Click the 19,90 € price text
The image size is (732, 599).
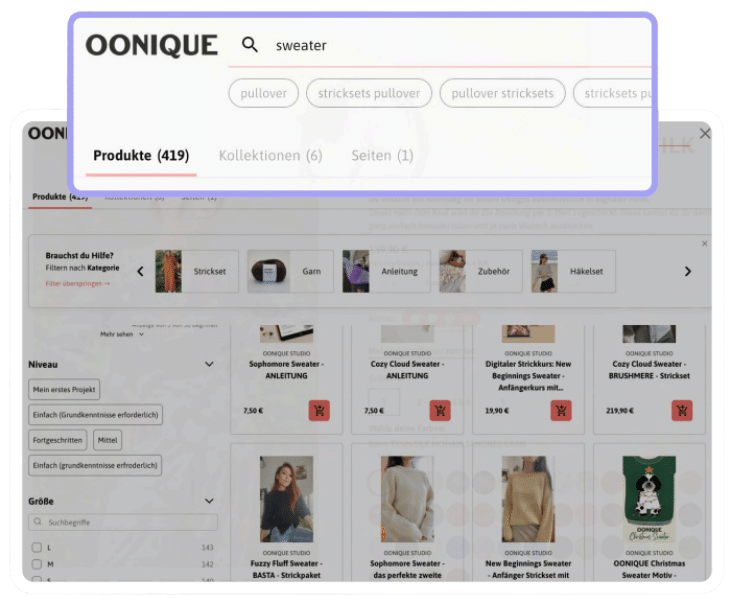click(x=497, y=411)
